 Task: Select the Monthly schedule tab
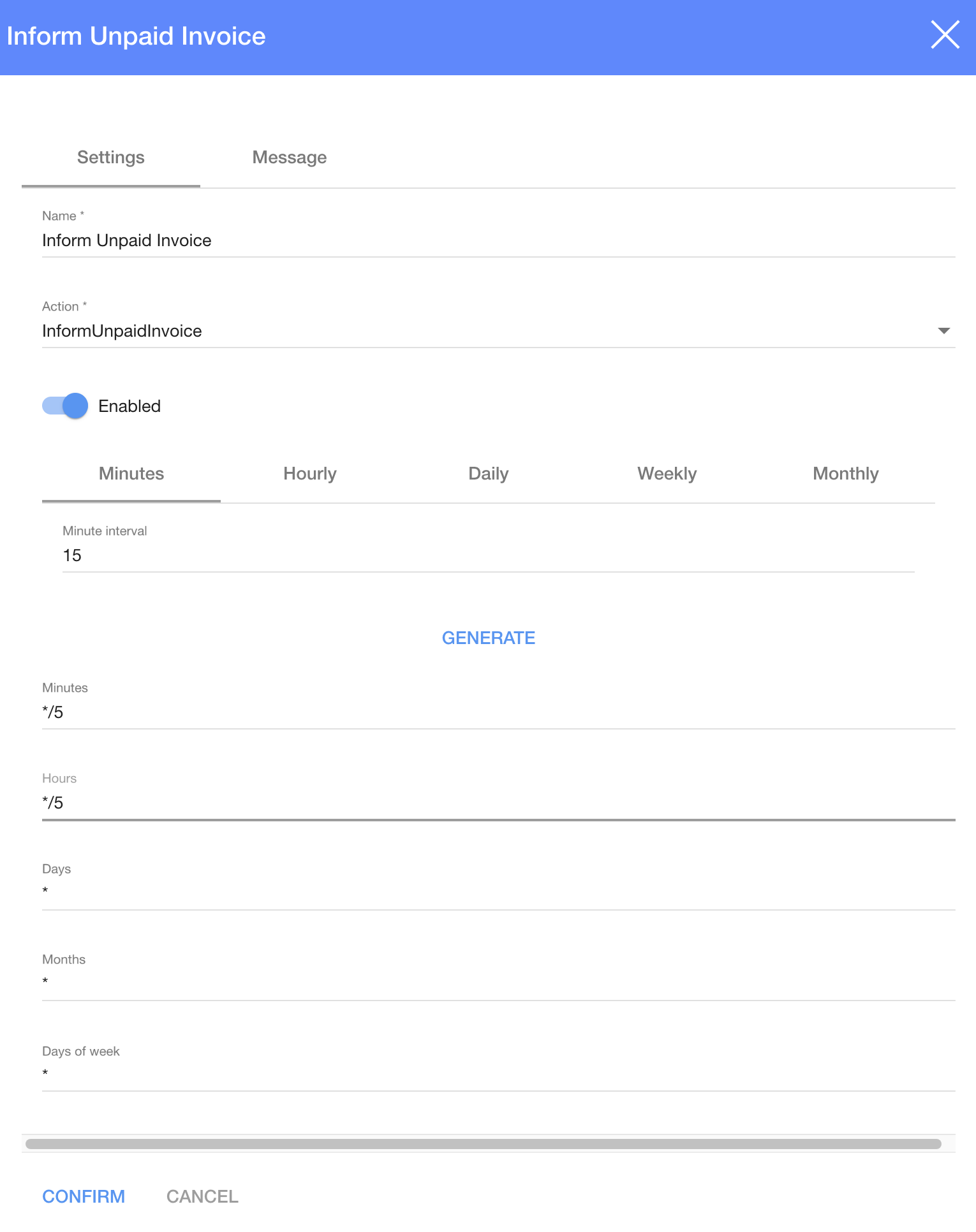click(x=845, y=474)
